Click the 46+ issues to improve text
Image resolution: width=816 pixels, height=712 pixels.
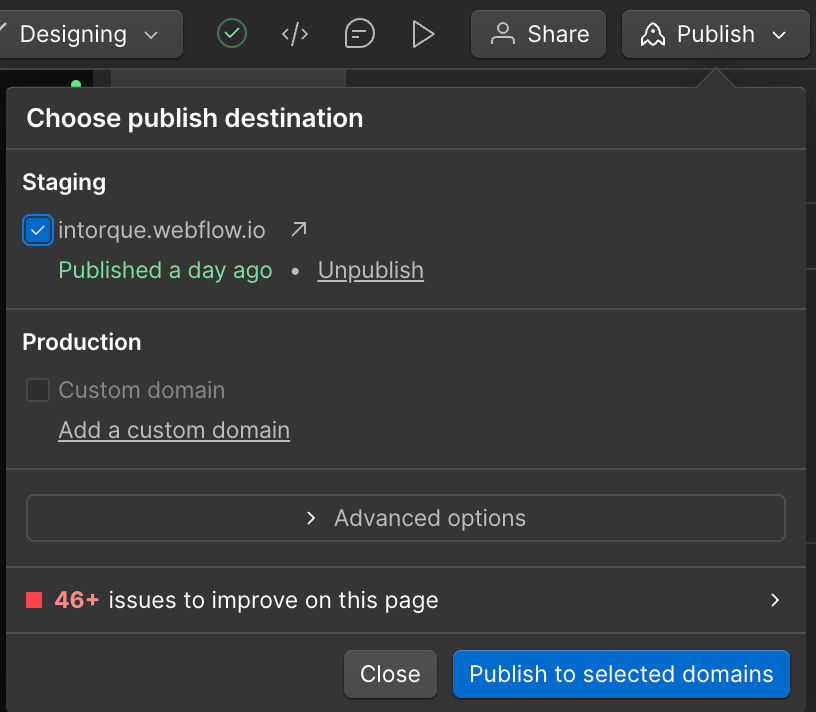[x=247, y=600]
